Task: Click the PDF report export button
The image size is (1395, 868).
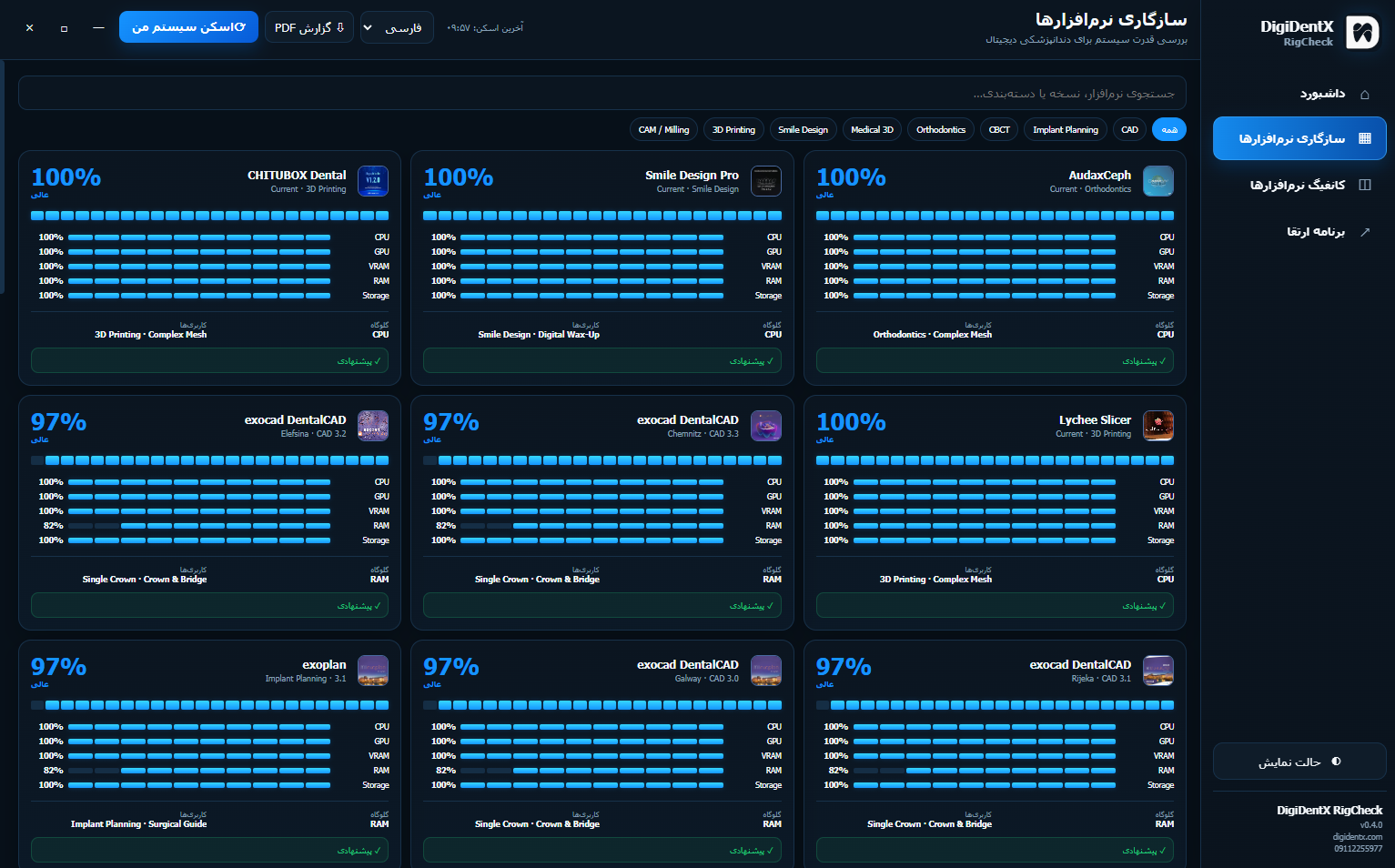Action: [x=309, y=27]
